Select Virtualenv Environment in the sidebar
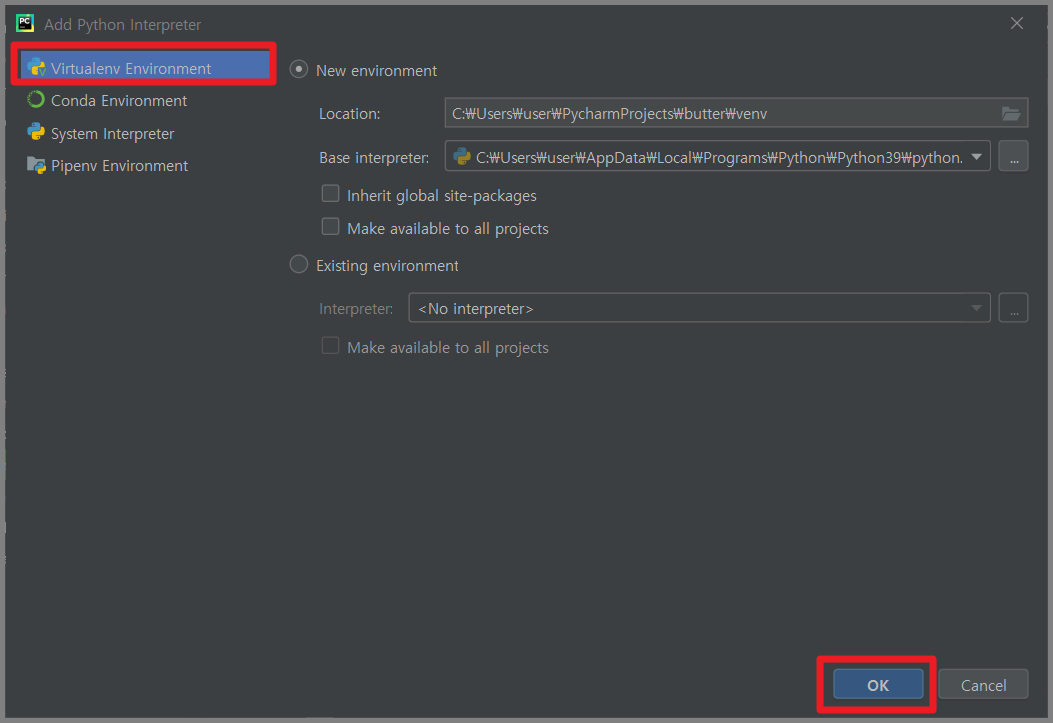 click(144, 68)
